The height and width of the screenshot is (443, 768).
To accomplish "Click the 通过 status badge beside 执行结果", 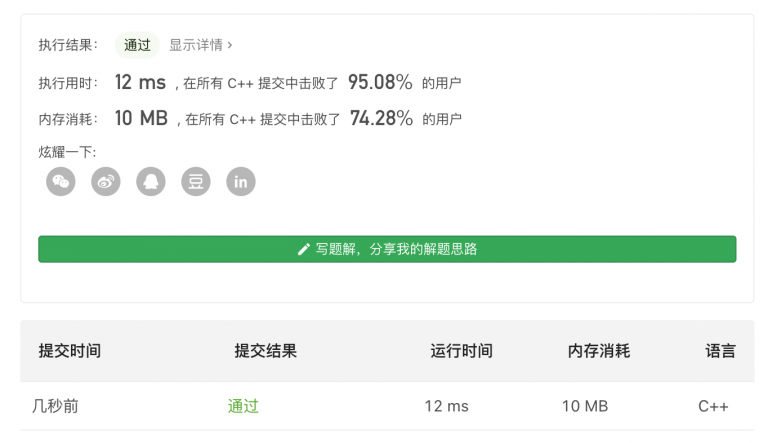I will (x=137, y=45).
